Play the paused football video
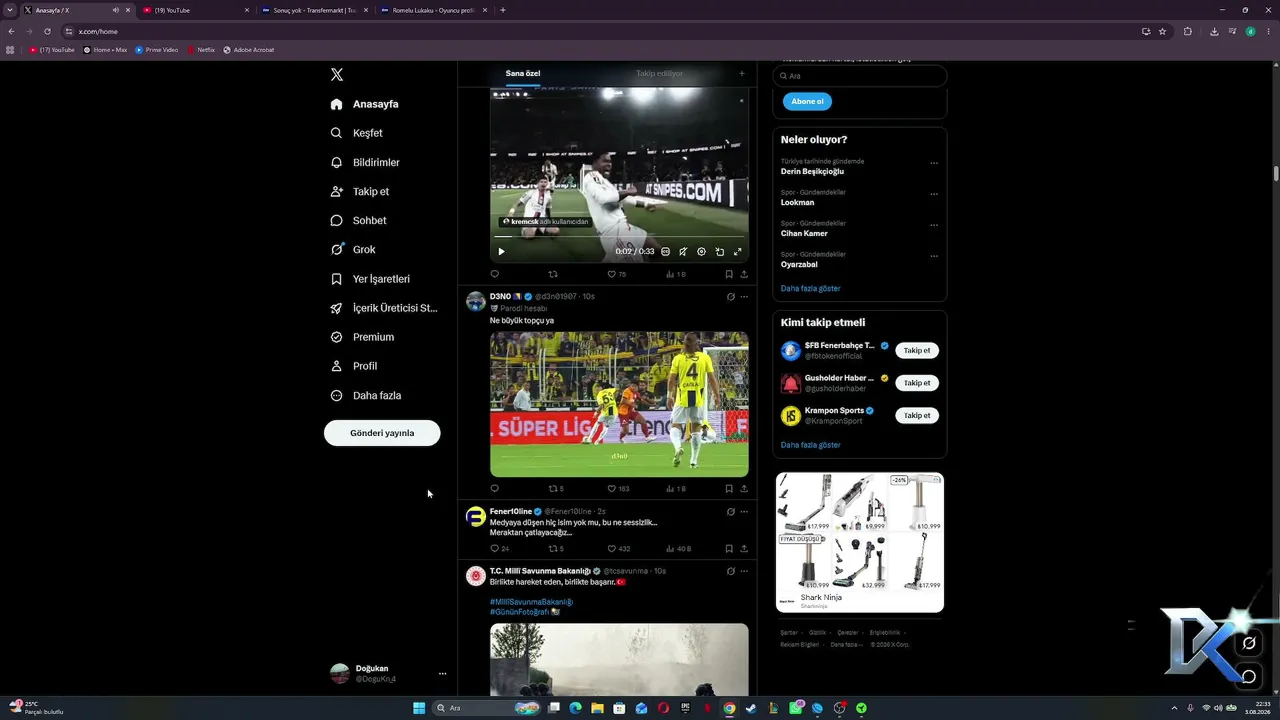1280x720 pixels. pos(501,252)
